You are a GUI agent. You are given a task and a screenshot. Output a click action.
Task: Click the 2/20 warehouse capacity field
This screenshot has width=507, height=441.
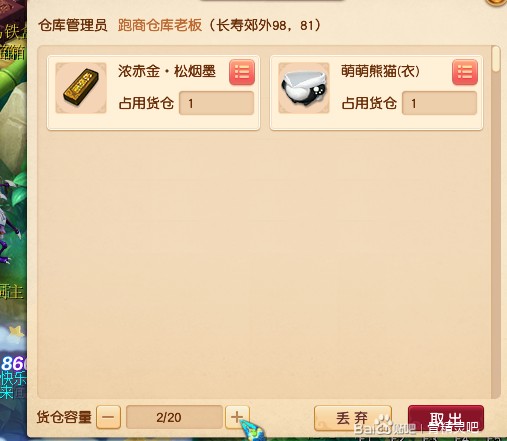coord(174,417)
